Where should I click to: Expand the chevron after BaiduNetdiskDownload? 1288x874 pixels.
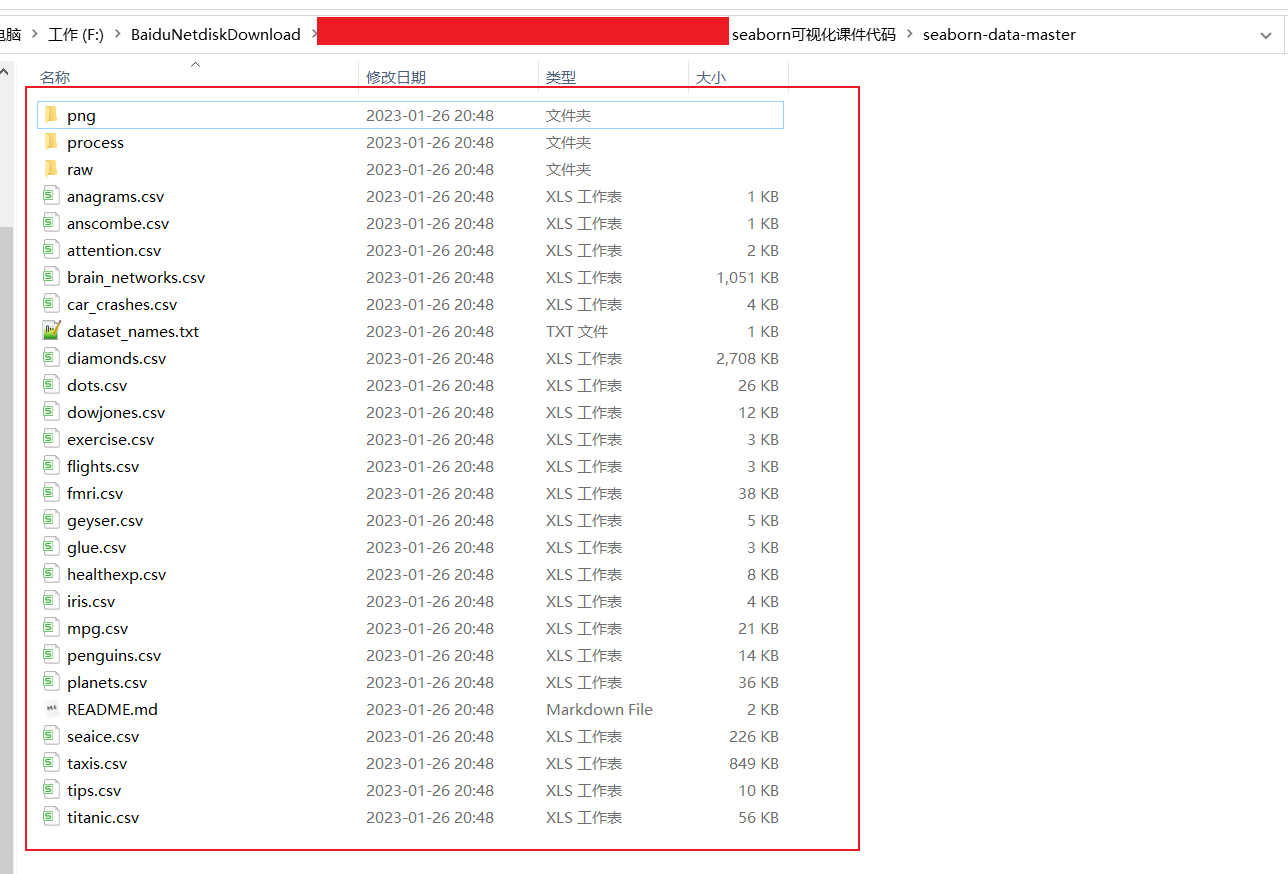(x=315, y=34)
